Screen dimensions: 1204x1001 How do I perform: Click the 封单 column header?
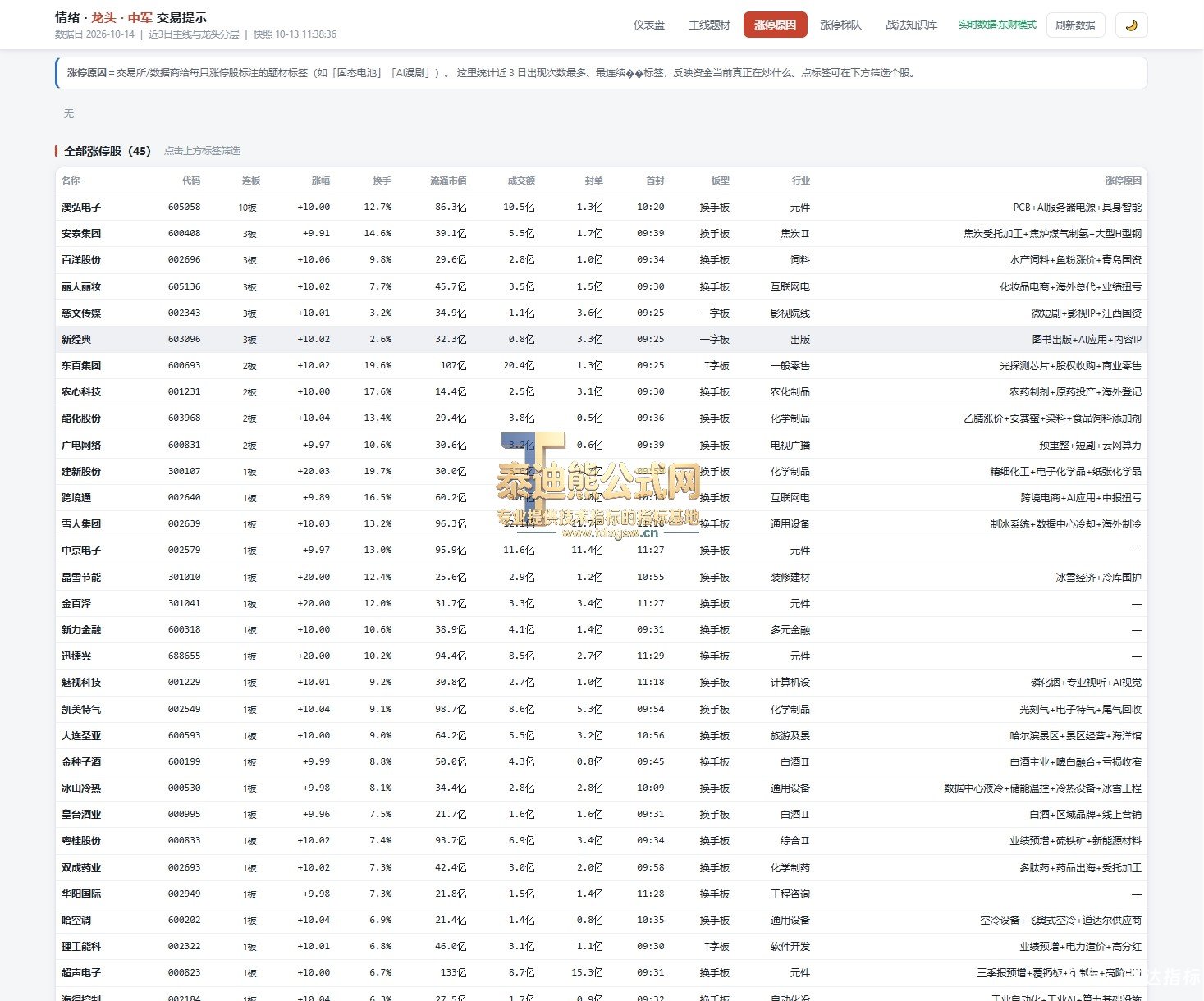(x=593, y=181)
